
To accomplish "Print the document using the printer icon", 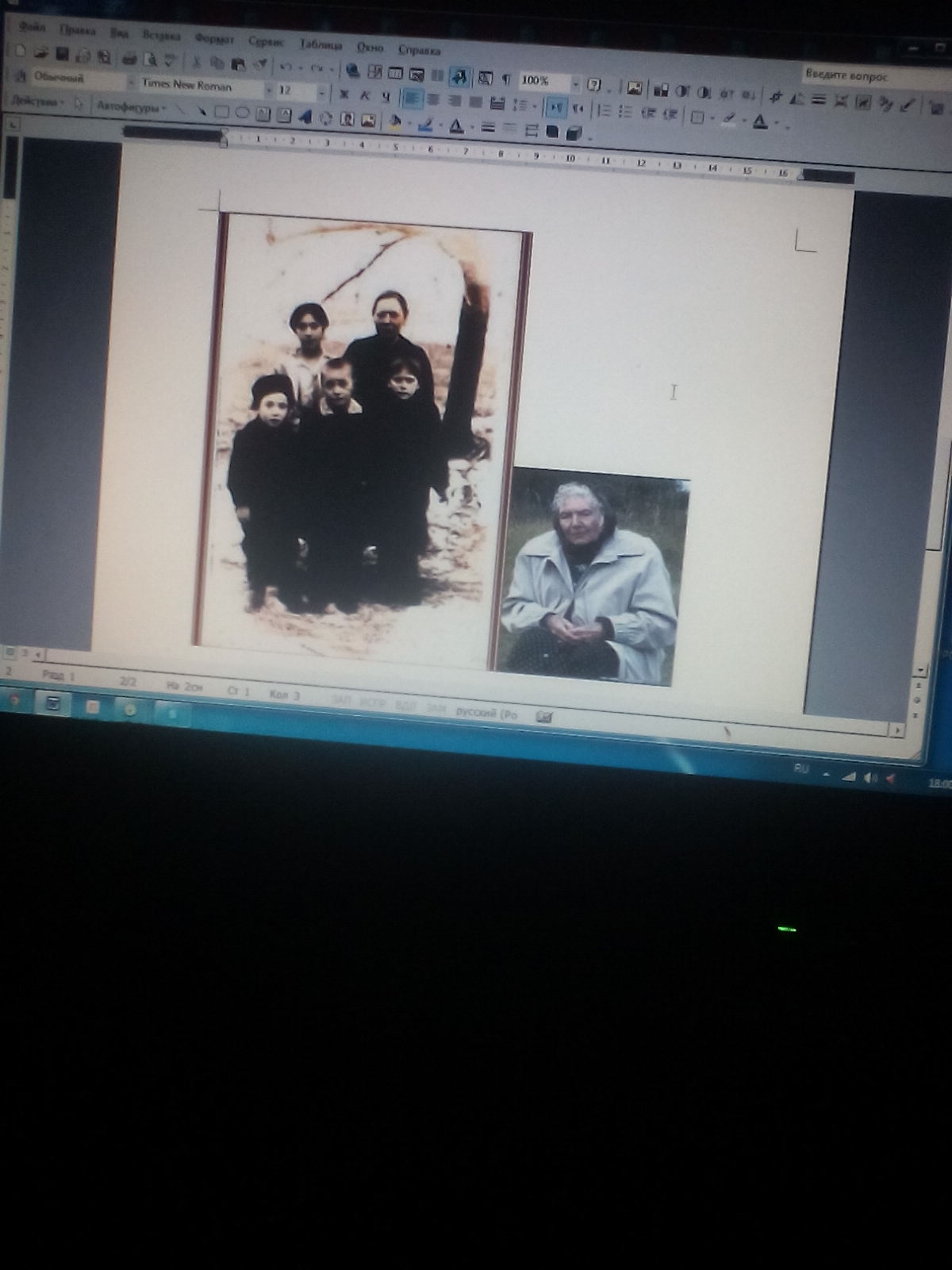I will click(x=129, y=58).
